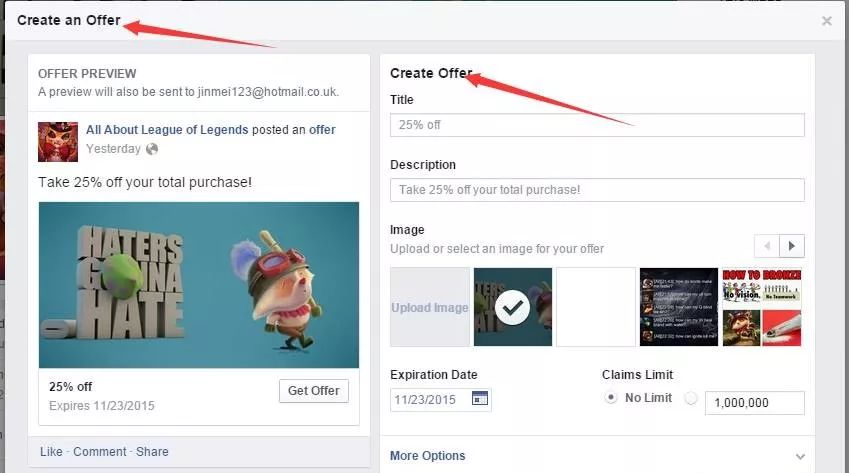
Task: Click the preview email notice text
Action: (188, 92)
